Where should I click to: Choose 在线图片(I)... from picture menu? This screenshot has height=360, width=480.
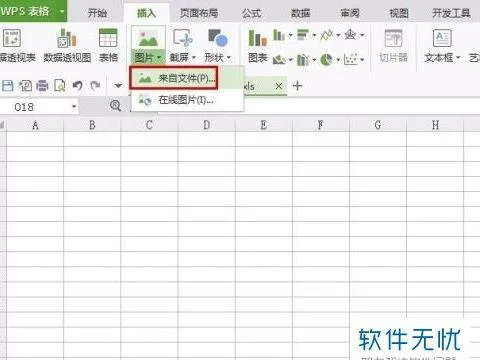tap(187, 100)
